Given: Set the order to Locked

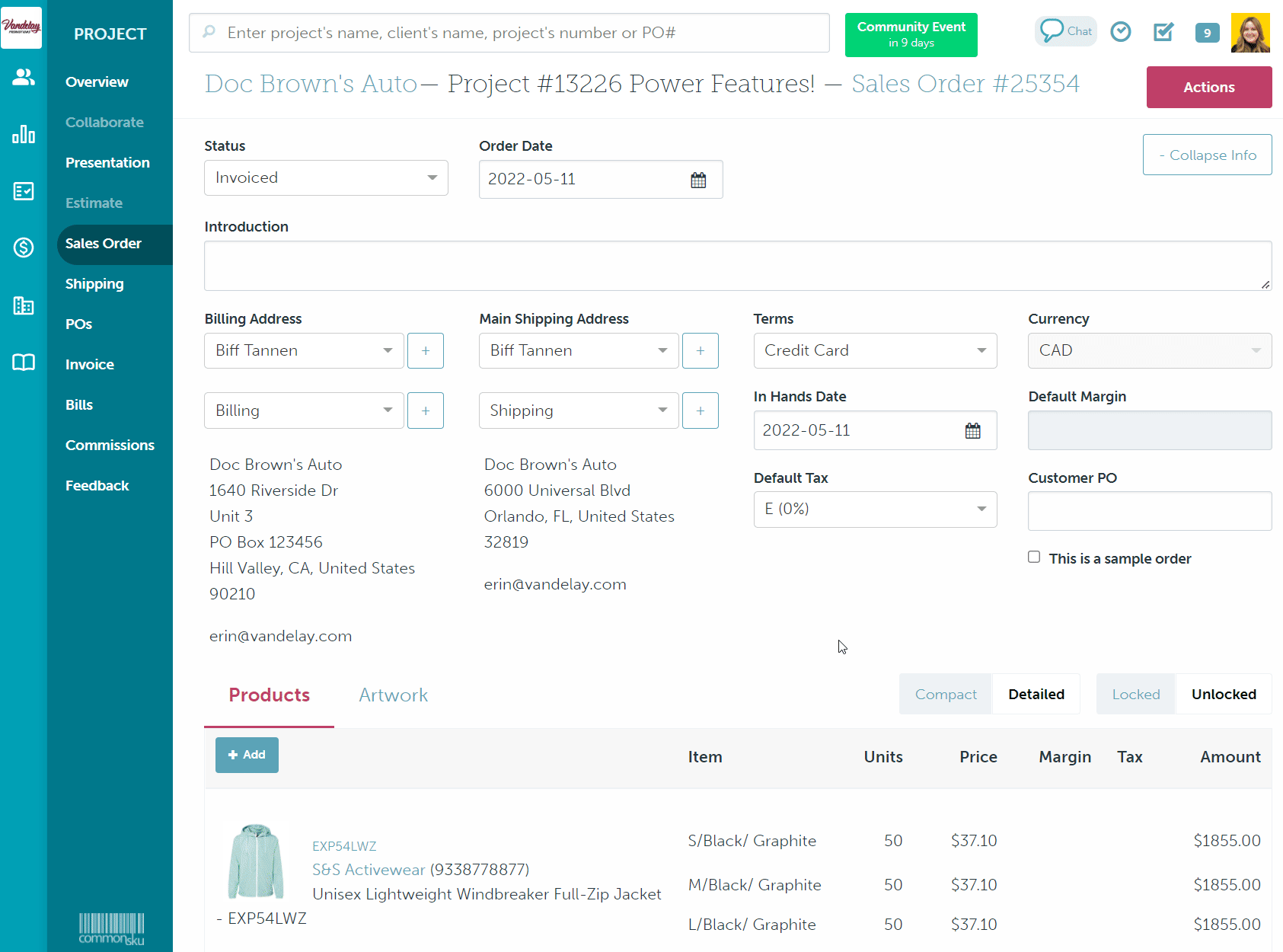Looking at the screenshot, I should 1135,695.
